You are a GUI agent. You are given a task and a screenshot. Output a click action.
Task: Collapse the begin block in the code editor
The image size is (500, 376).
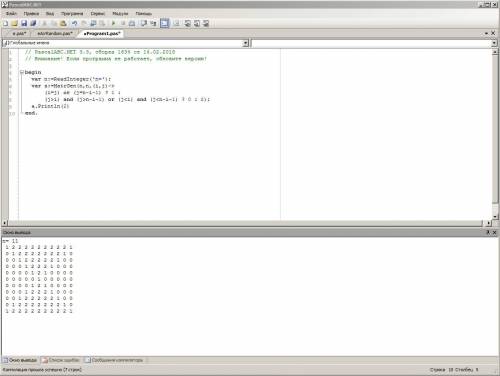(22, 72)
